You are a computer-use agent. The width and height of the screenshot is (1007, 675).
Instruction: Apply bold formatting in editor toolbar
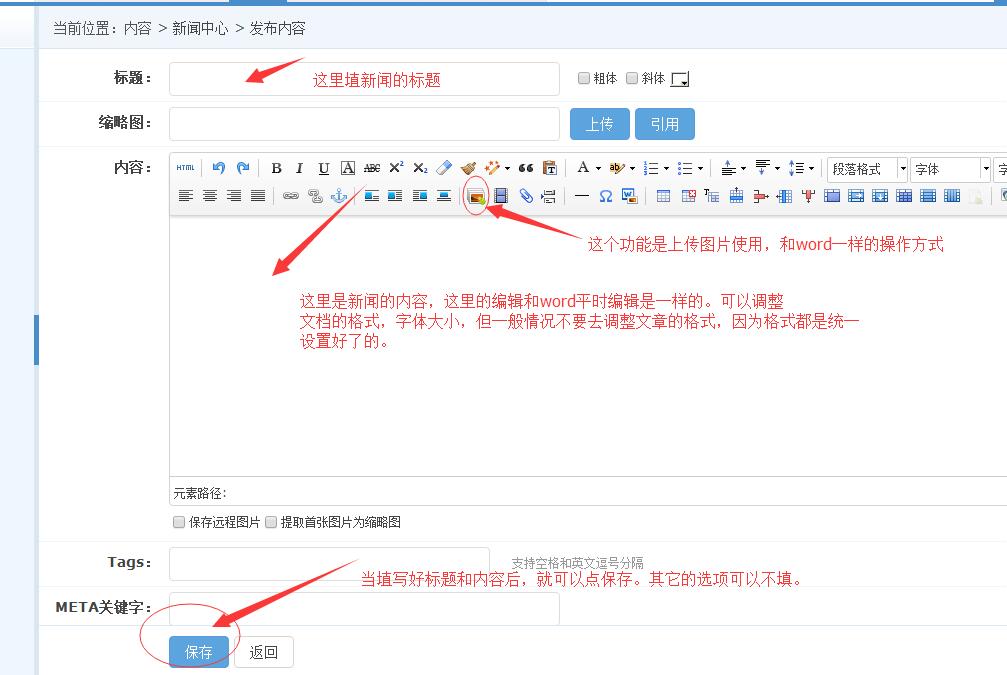(276, 168)
